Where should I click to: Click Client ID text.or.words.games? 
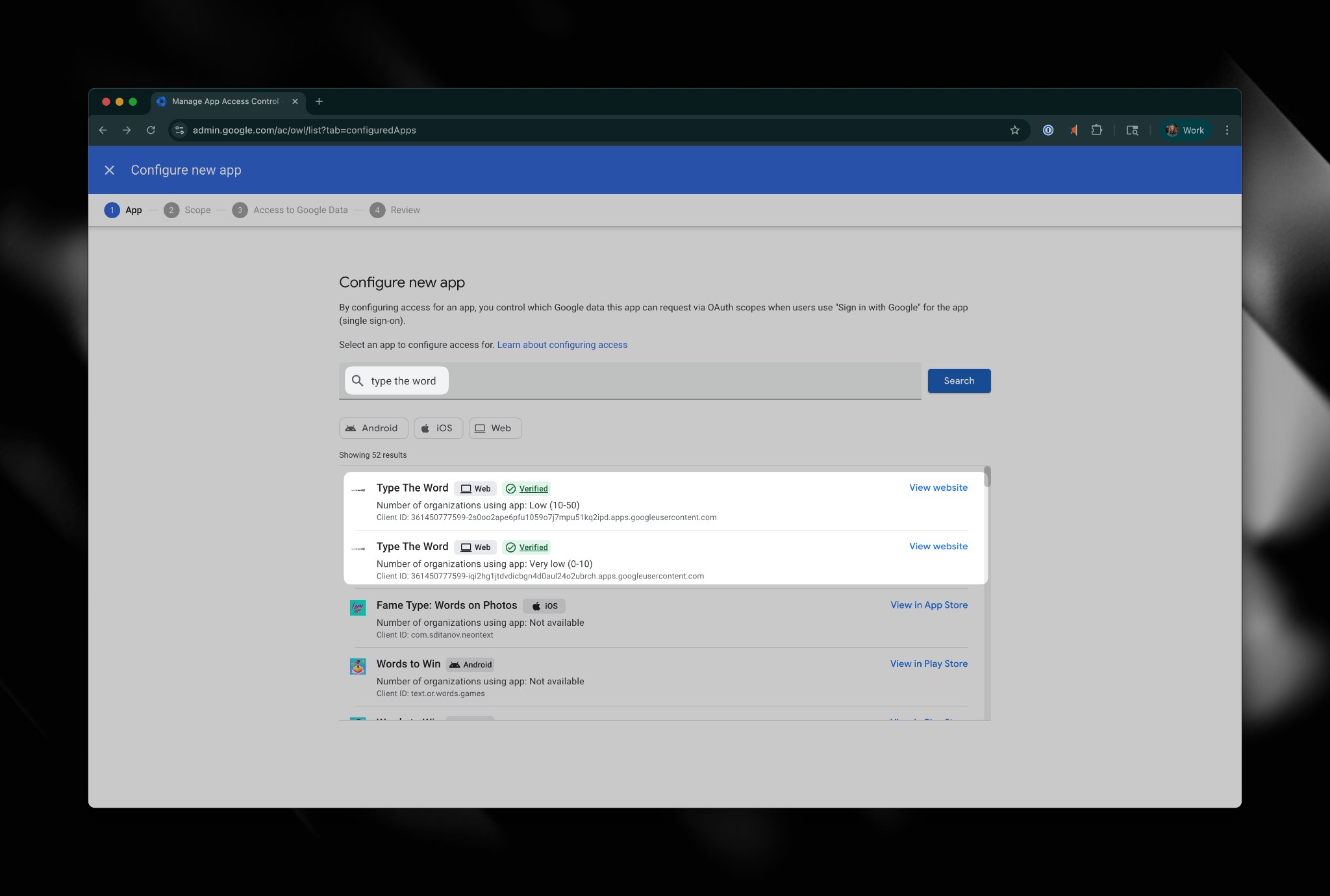tap(431, 693)
